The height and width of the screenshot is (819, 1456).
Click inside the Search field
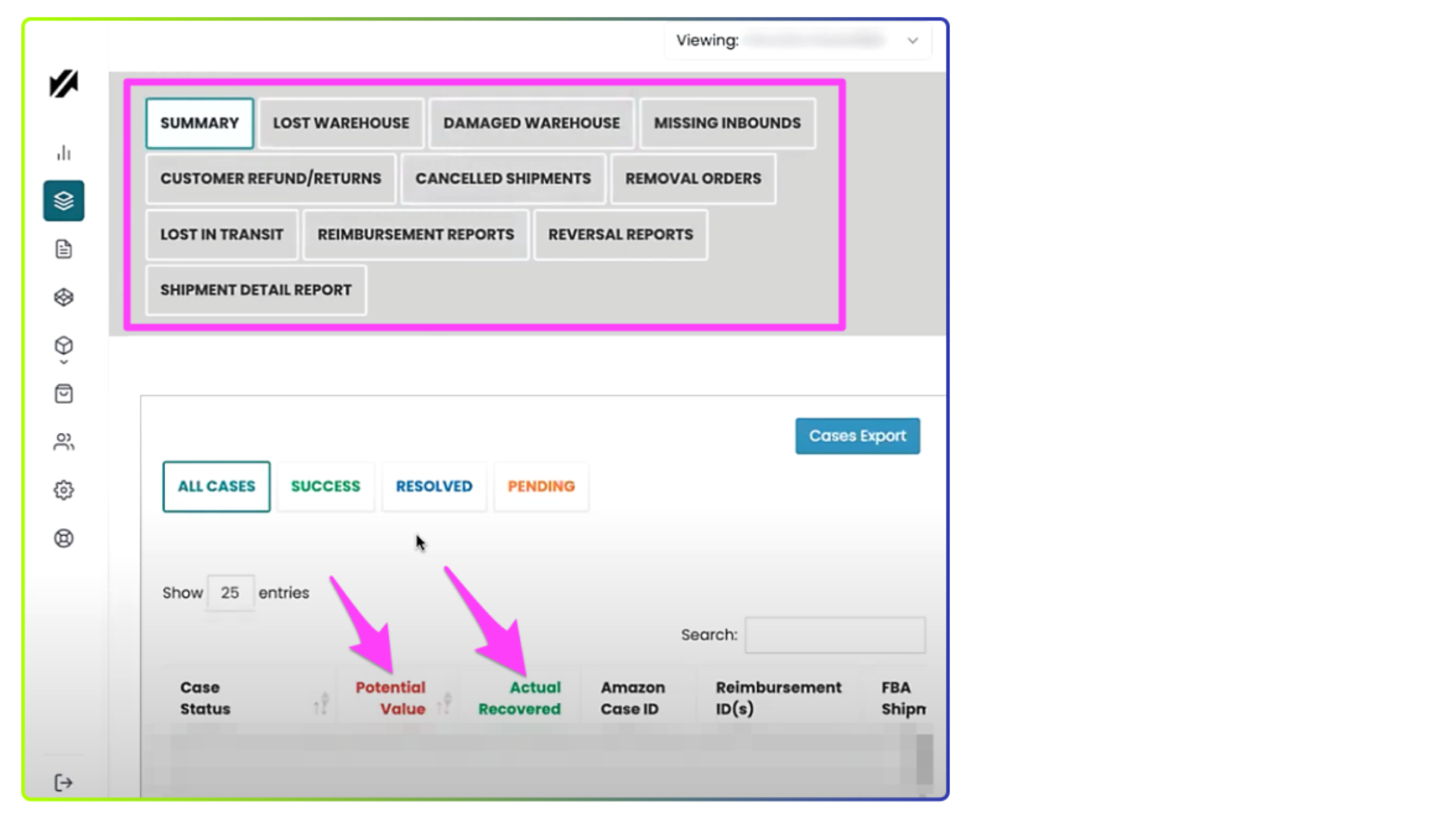[835, 634]
